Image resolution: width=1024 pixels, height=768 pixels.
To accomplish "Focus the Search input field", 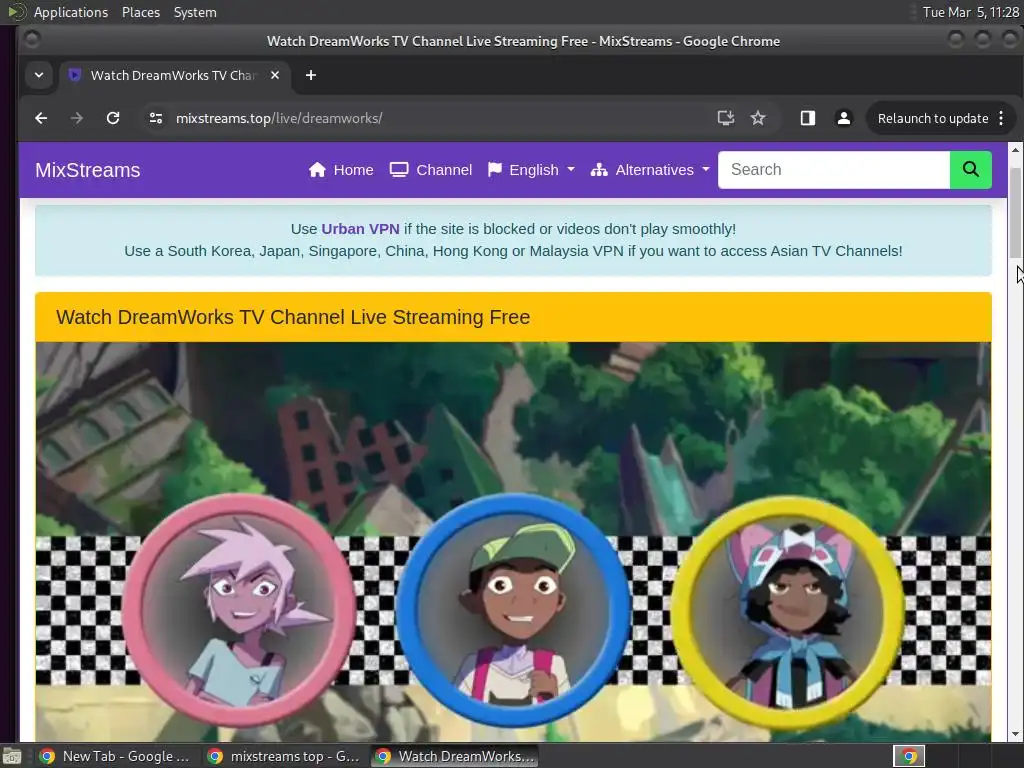I will (x=833, y=170).
